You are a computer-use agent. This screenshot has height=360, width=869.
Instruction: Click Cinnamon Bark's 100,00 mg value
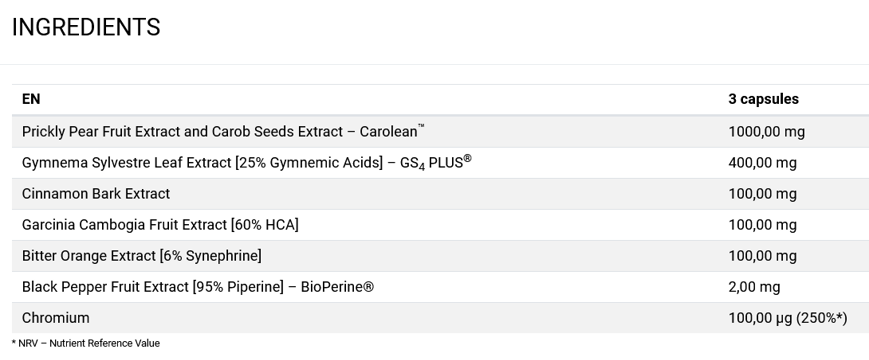point(763,194)
